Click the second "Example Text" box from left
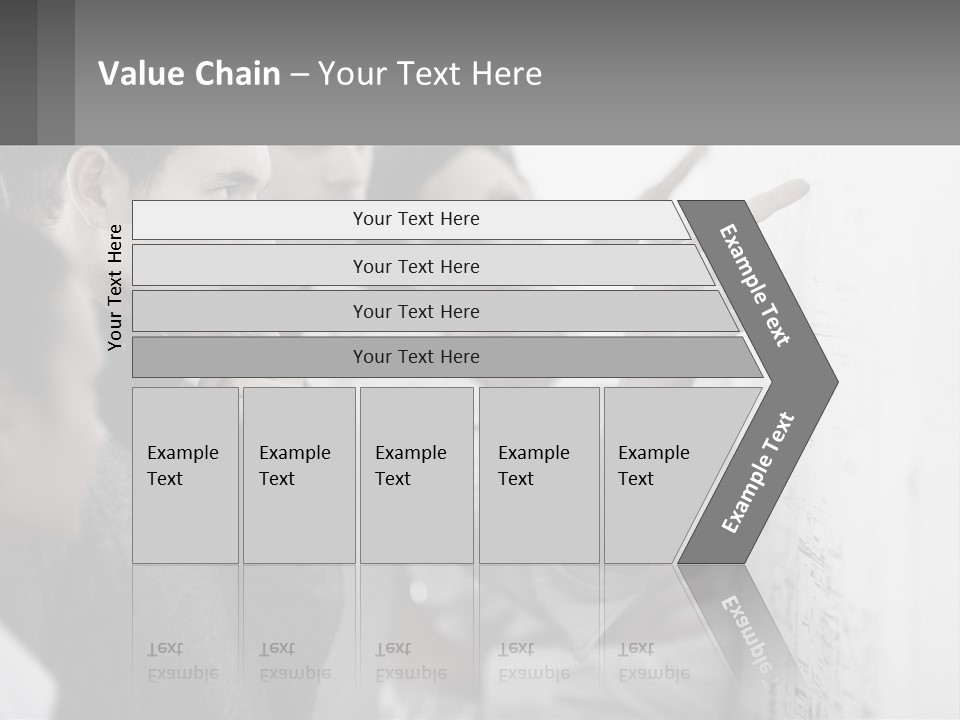Image resolution: width=960 pixels, height=720 pixels. point(298,475)
